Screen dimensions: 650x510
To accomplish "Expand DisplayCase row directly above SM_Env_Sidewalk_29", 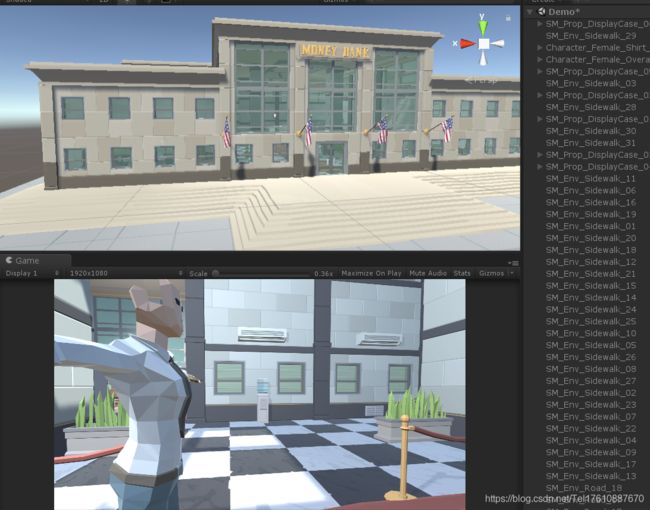I will tap(540, 24).
